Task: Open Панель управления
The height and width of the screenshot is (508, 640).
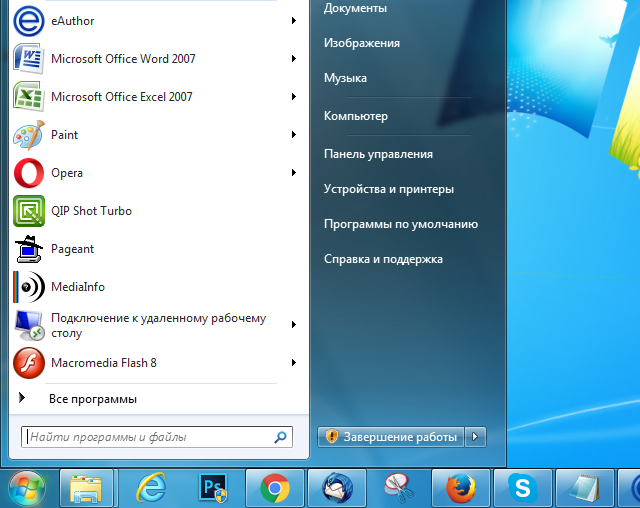Action: (x=378, y=154)
